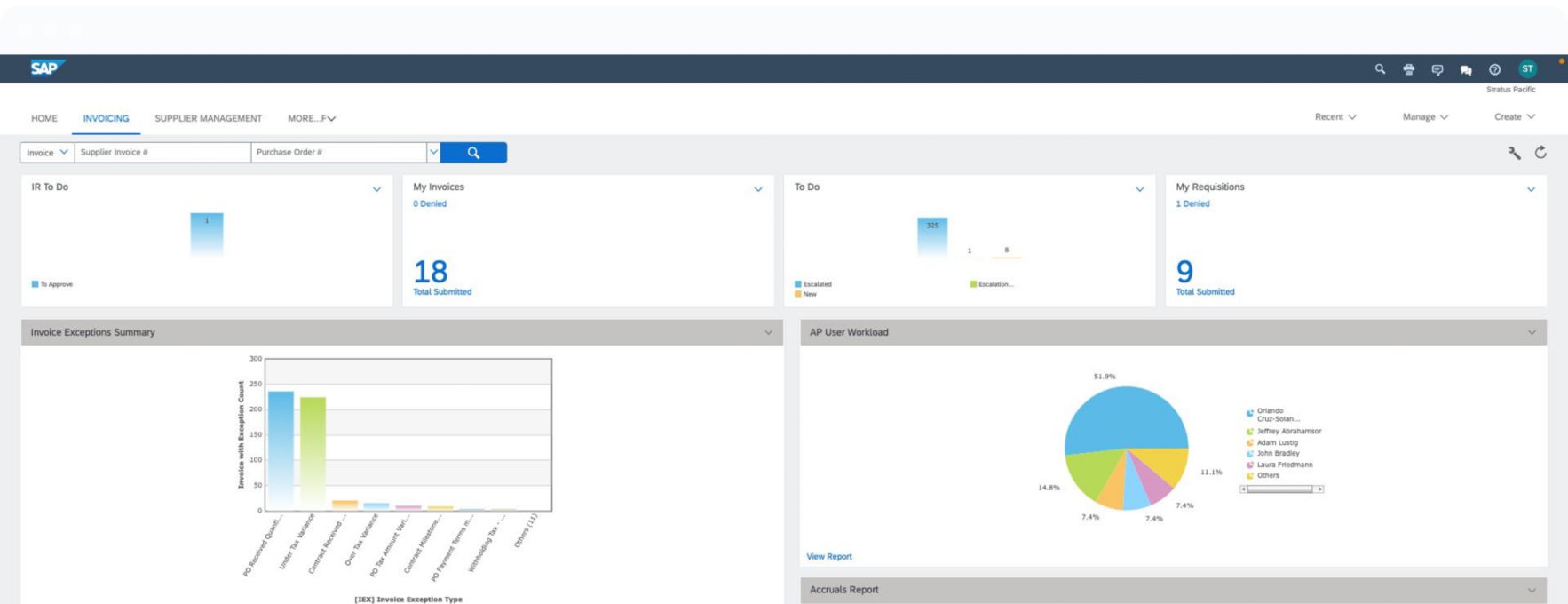Refresh the dashboard with the reload icon
Image resolution: width=1568 pixels, height=604 pixels.
[1540, 153]
